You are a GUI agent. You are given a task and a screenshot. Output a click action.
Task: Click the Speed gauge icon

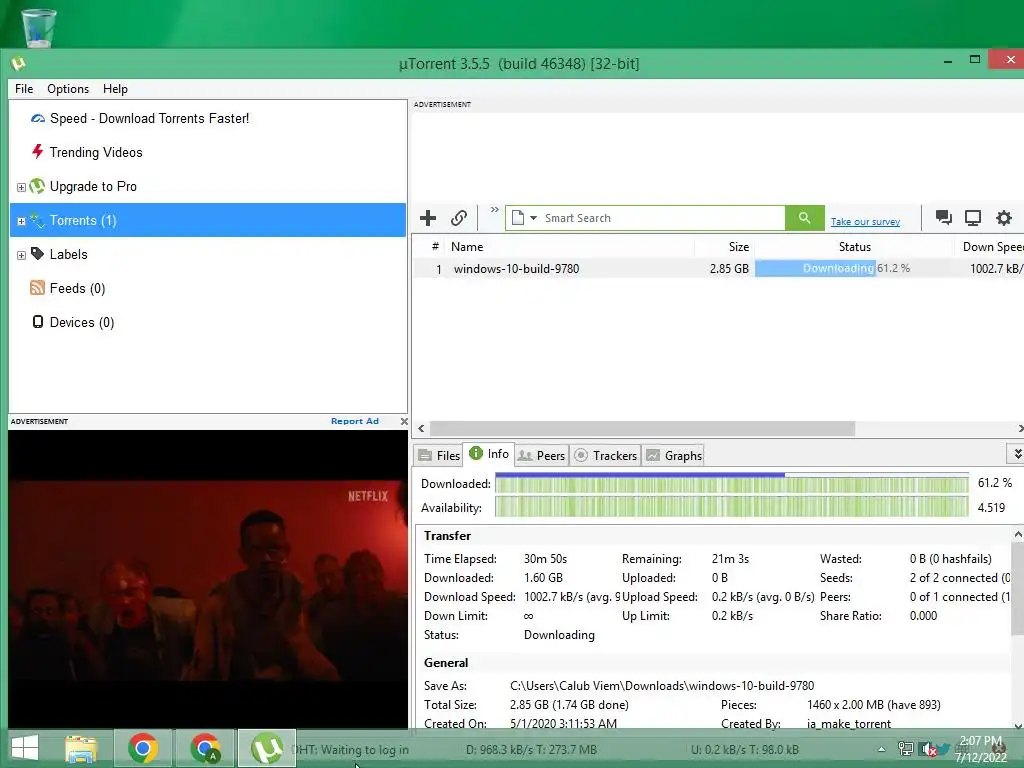(x=38, y=118)
